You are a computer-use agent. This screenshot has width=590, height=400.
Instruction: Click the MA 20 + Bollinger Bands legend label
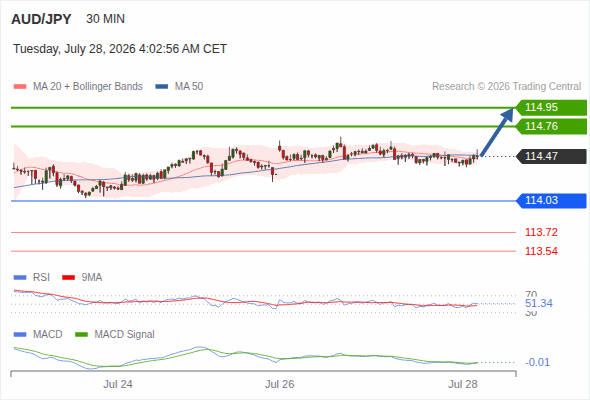click(88, 87)
